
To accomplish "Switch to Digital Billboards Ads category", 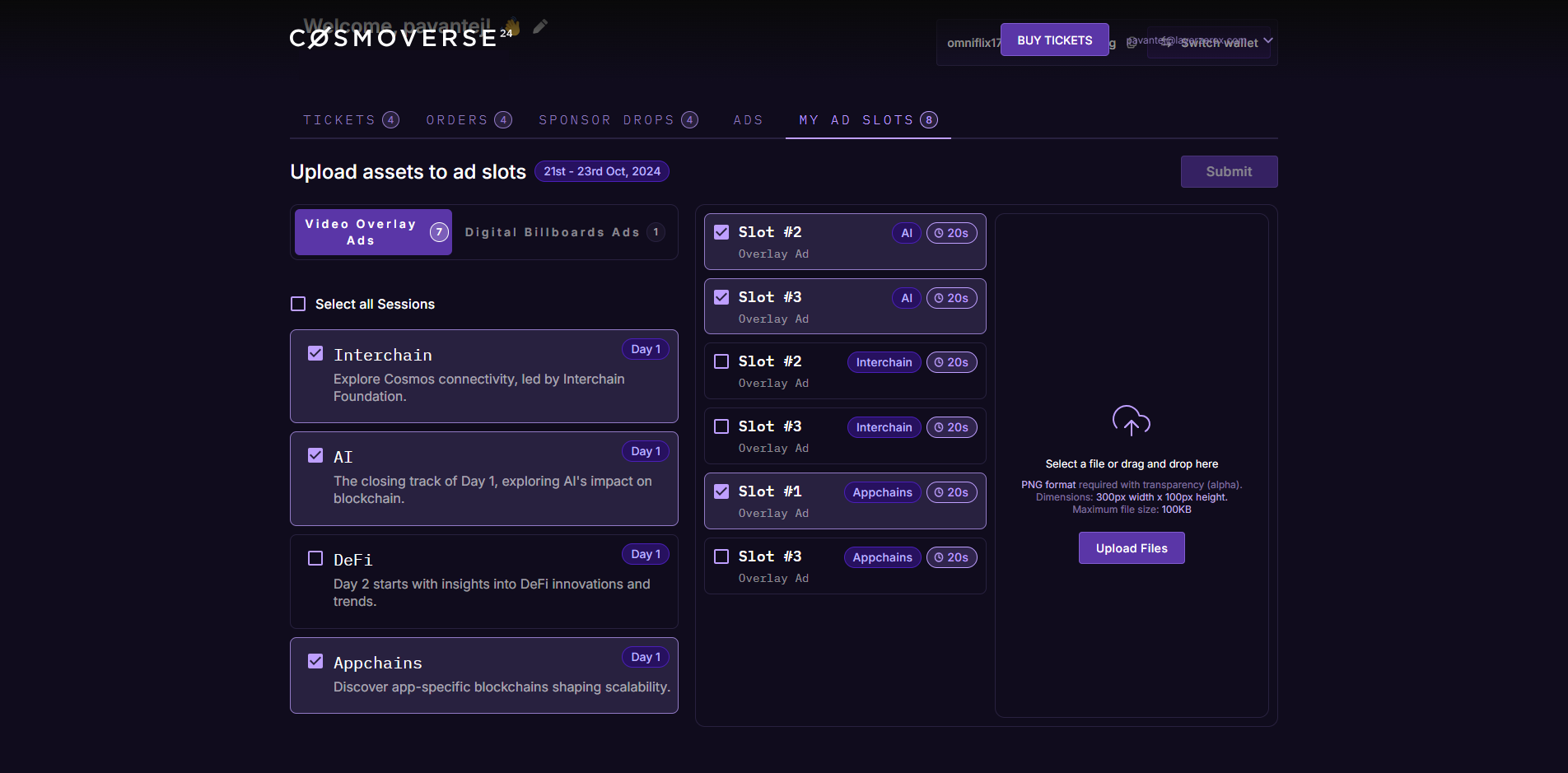I will tap(564, 232).
